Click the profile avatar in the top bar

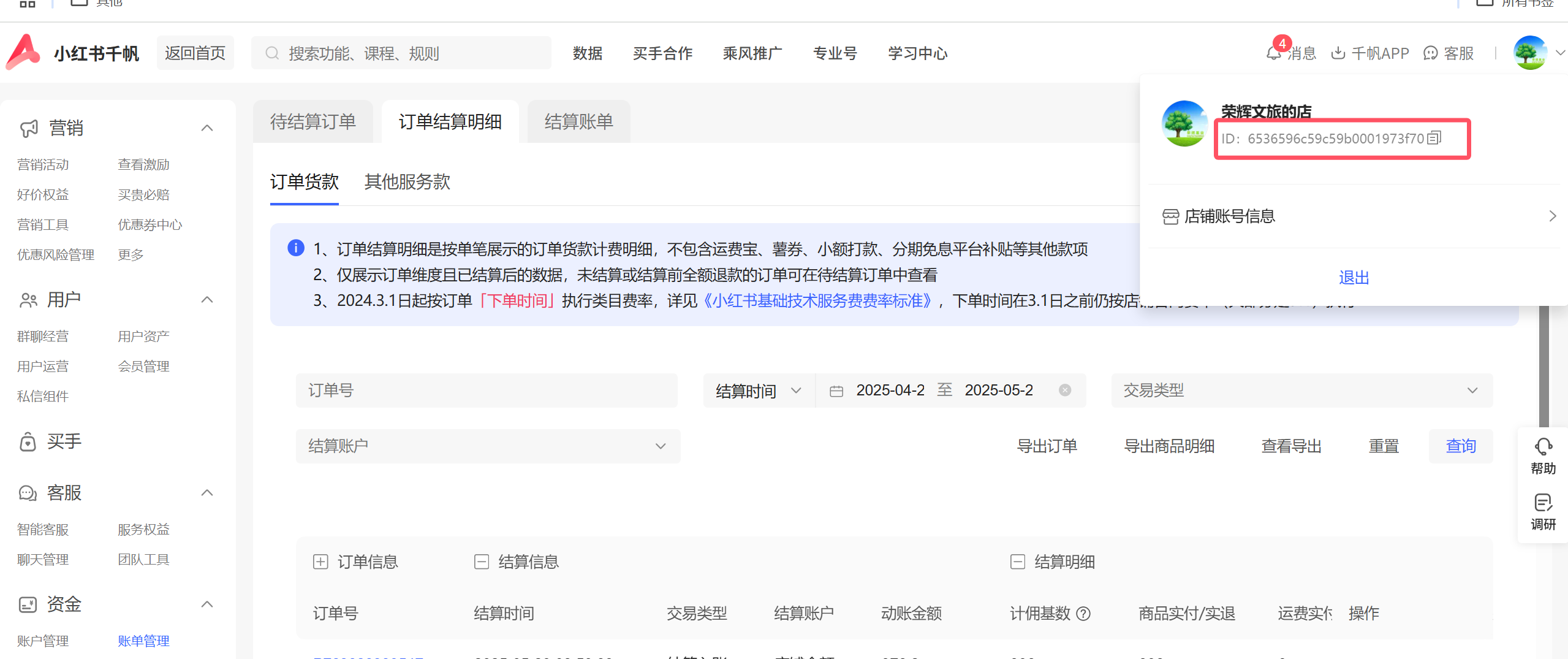(1530, 53)
